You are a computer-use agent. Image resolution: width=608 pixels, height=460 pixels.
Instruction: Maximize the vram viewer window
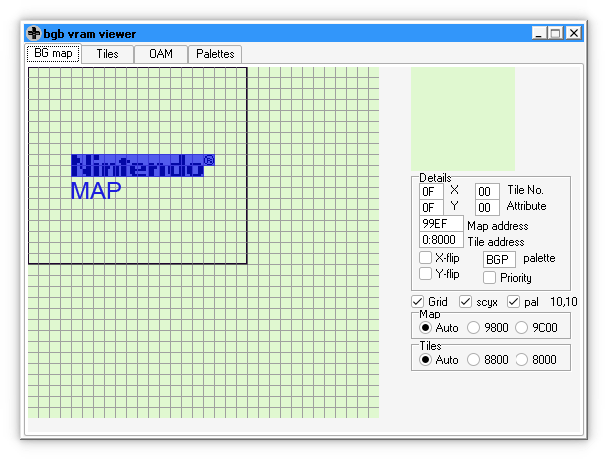555,33
